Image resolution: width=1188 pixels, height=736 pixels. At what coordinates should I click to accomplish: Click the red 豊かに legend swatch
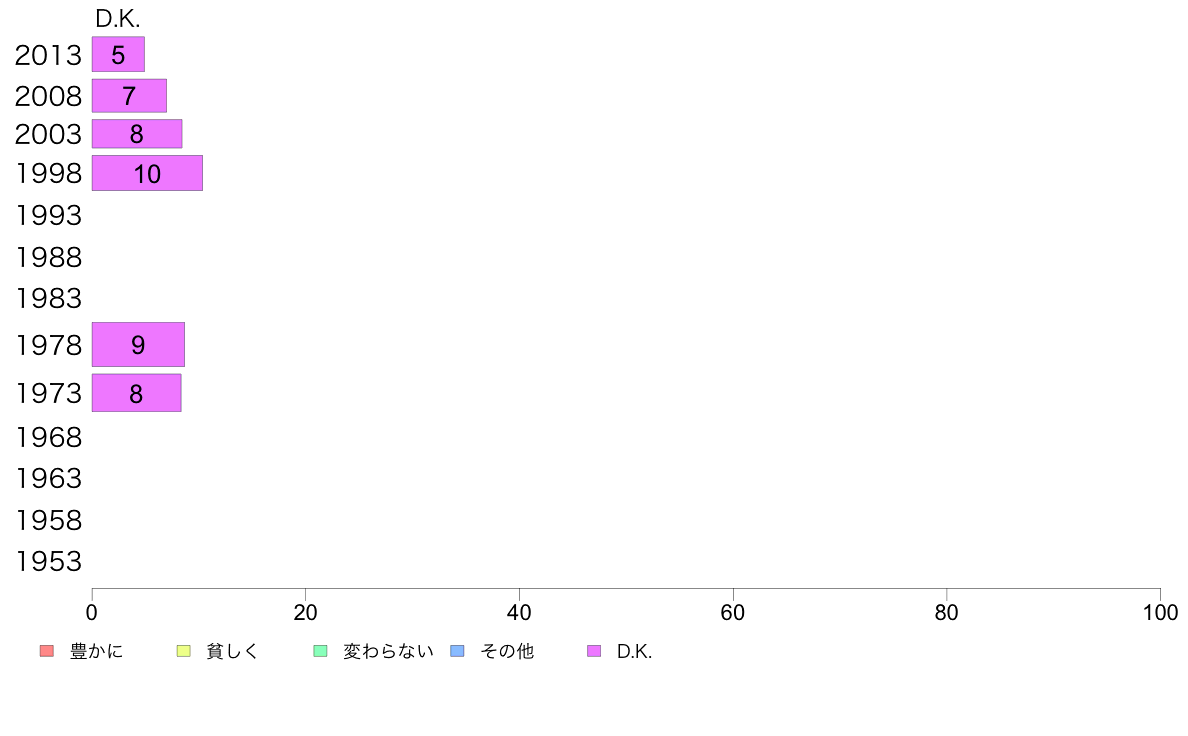(47, 651)
